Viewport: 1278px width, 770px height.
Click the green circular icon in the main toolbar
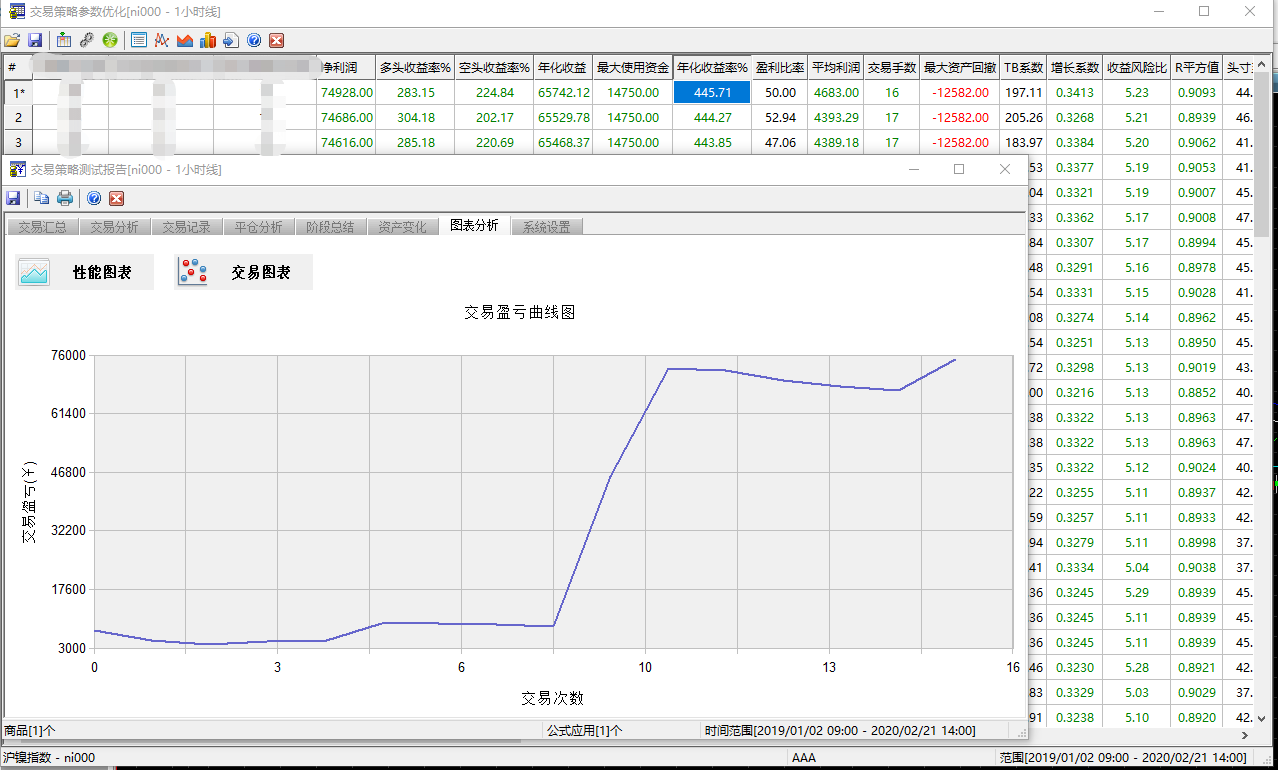[110, 40]
